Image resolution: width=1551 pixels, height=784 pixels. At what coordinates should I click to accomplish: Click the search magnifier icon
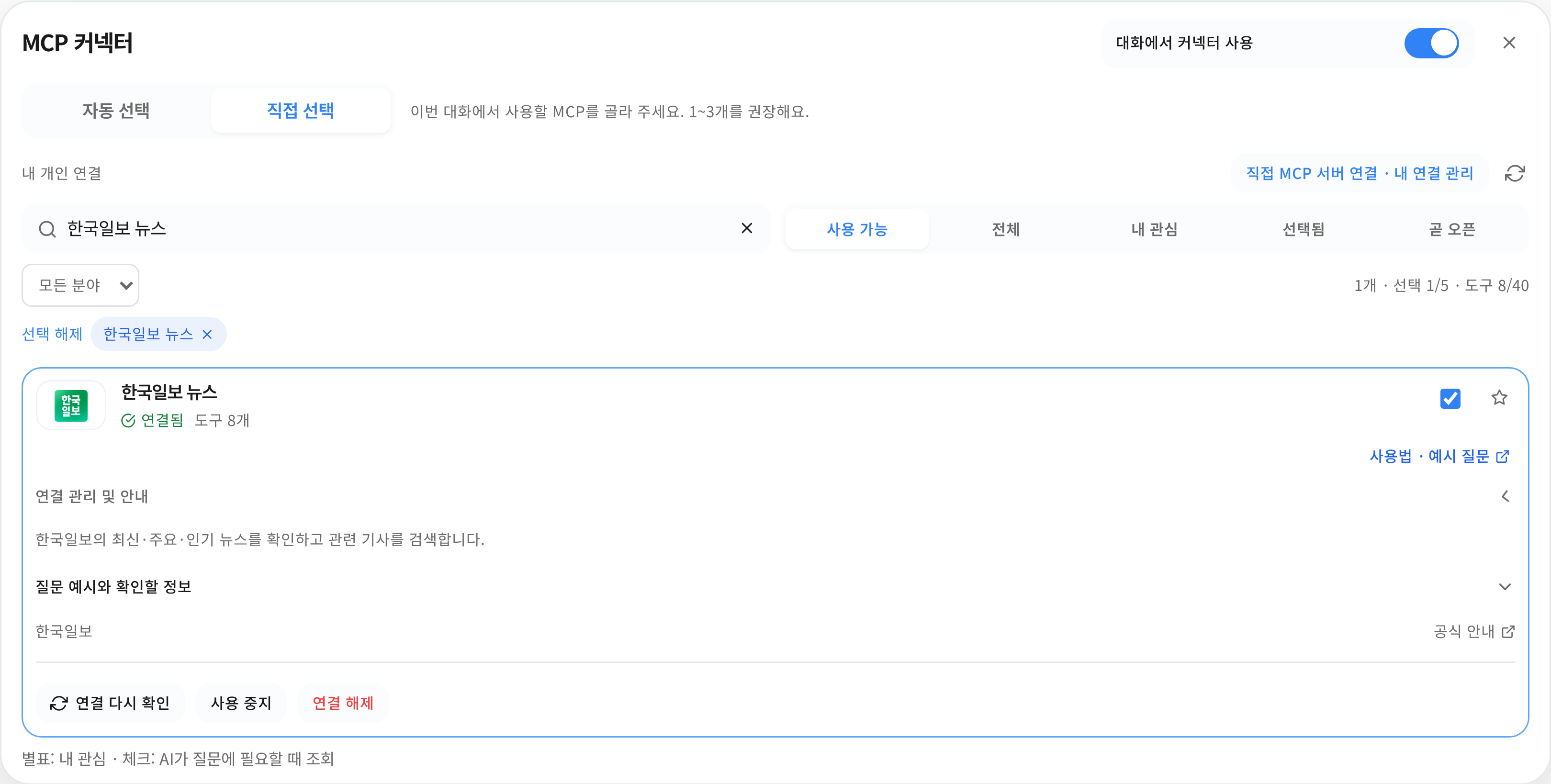coord(47,229)
